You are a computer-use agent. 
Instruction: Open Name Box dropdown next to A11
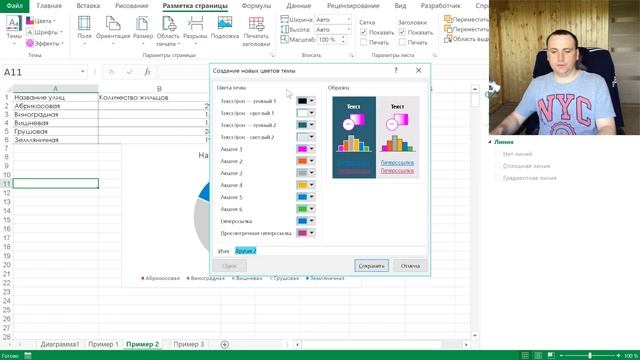pos(82,72)
